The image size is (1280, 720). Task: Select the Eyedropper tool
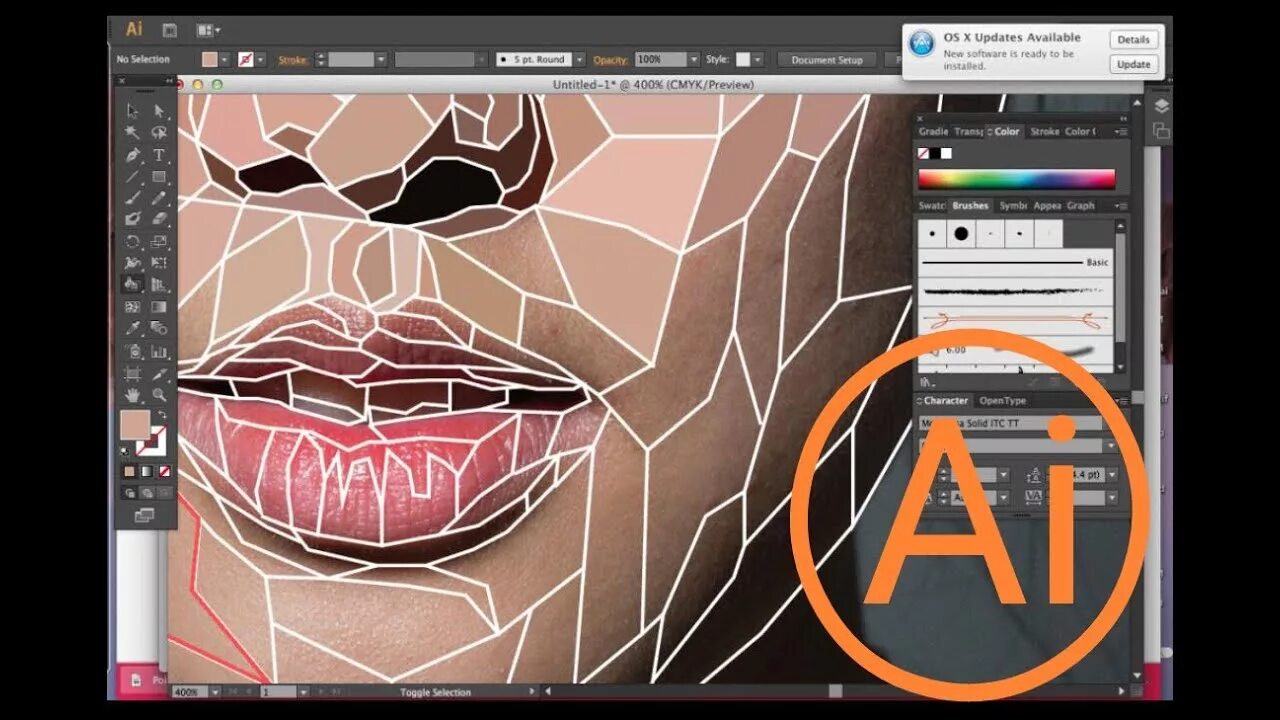pyautogui.click(x=133, y=329)
